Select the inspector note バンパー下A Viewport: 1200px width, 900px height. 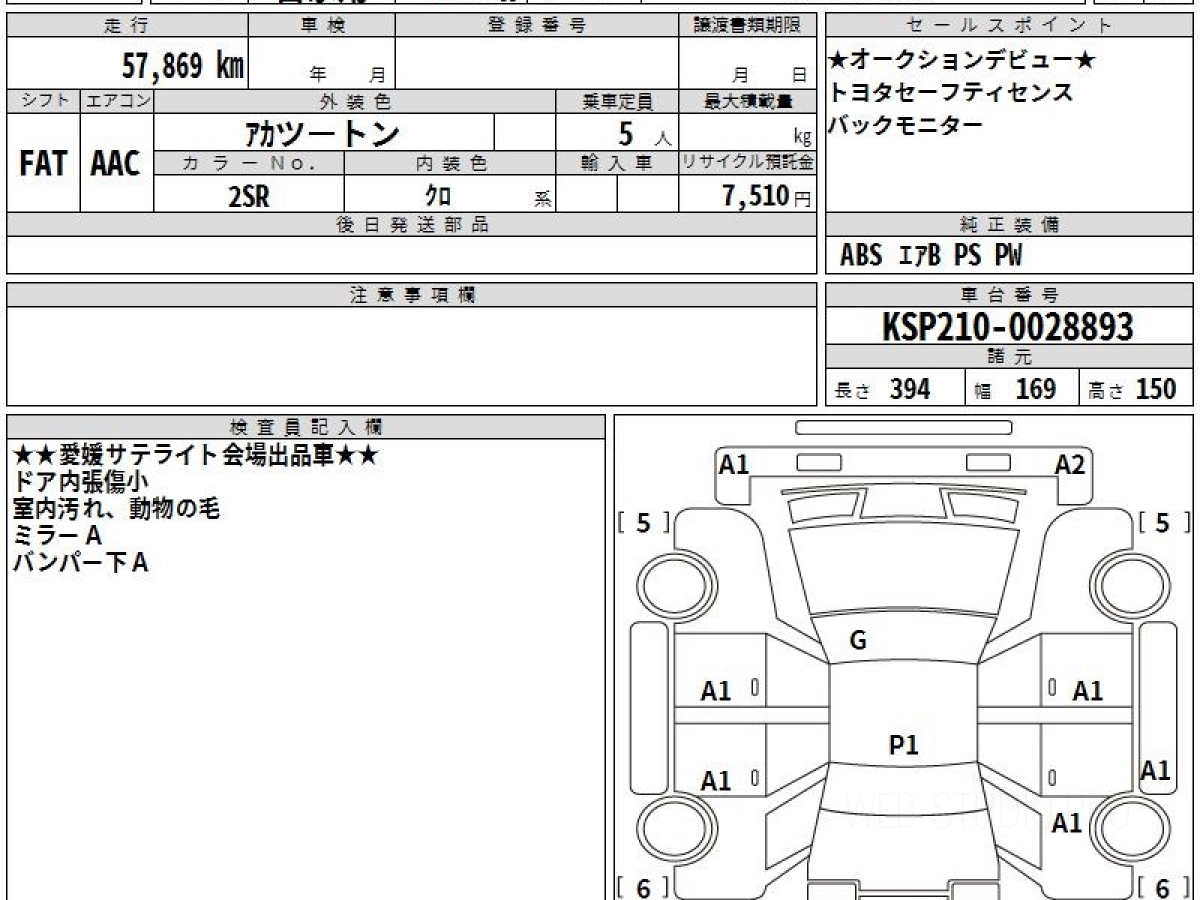pos(80,563)
